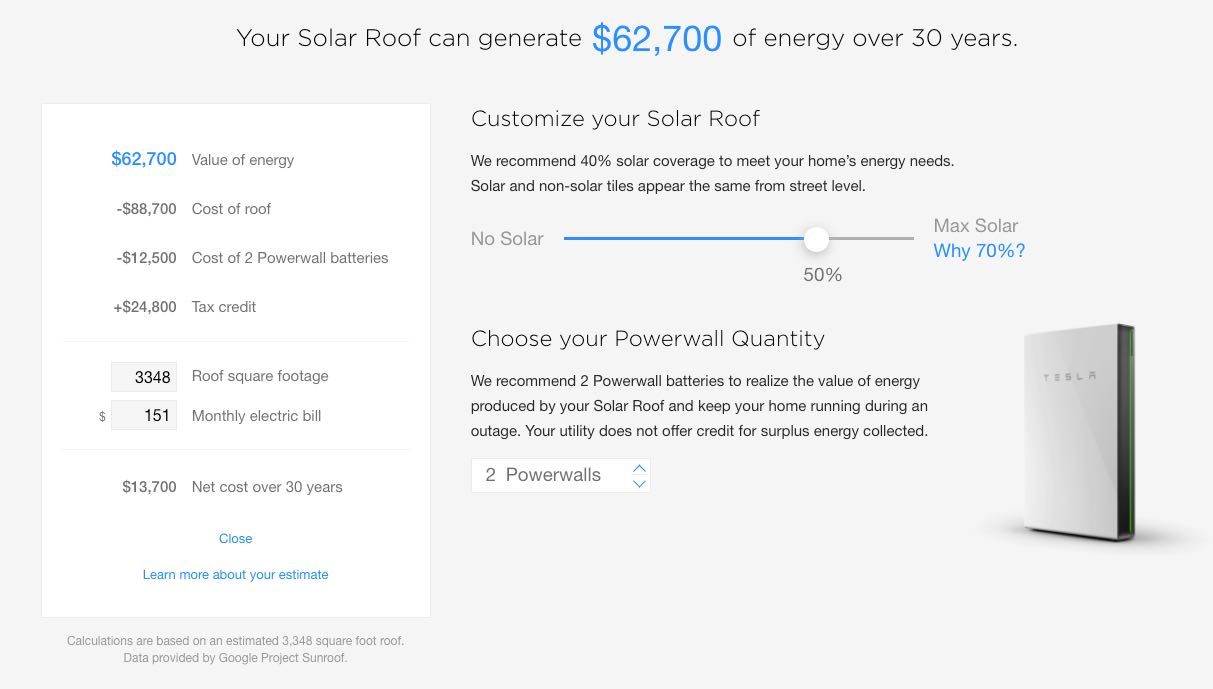Click the Close link in estimate panel
1213x689 pixels.
click(236, 538)
